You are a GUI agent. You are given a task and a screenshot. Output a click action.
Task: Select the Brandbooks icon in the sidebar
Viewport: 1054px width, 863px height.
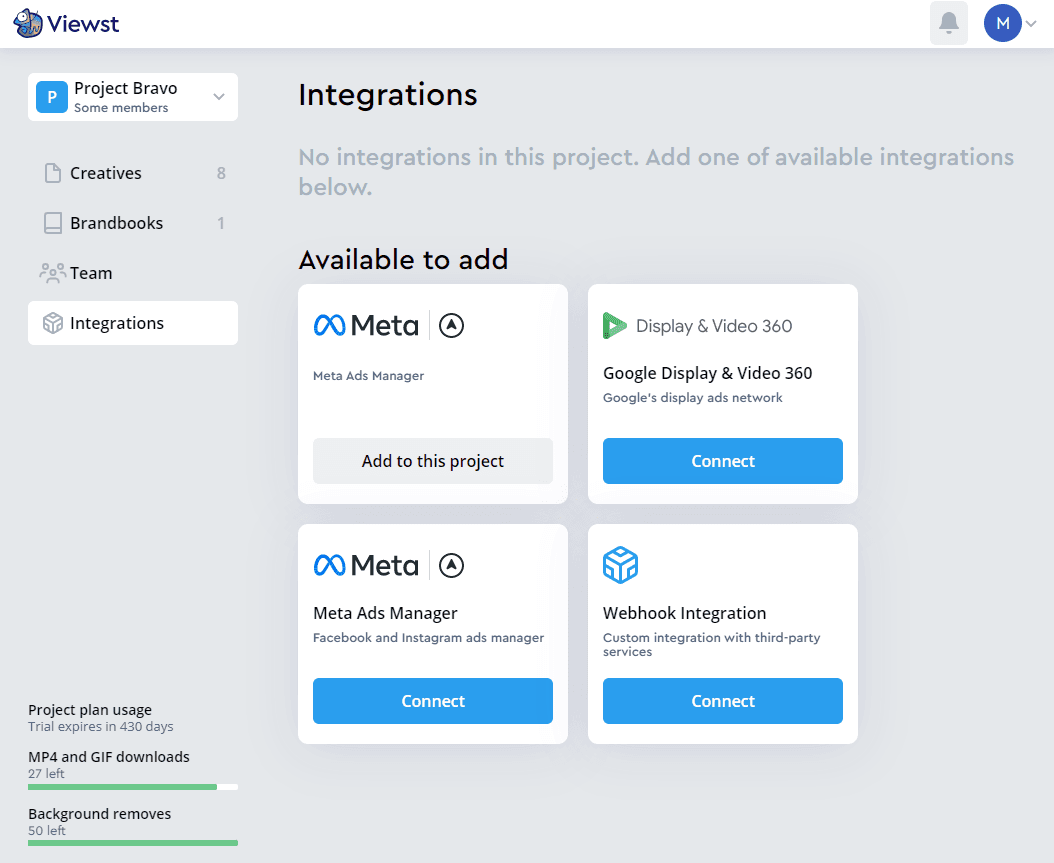click(52, 222)
